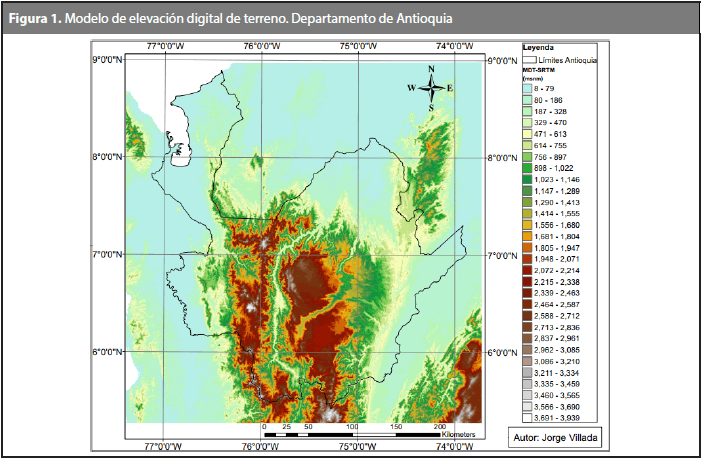Screen dimensions: 702x460
Task: Click the E letter on the compass
Action: click(x=450, y=88)
